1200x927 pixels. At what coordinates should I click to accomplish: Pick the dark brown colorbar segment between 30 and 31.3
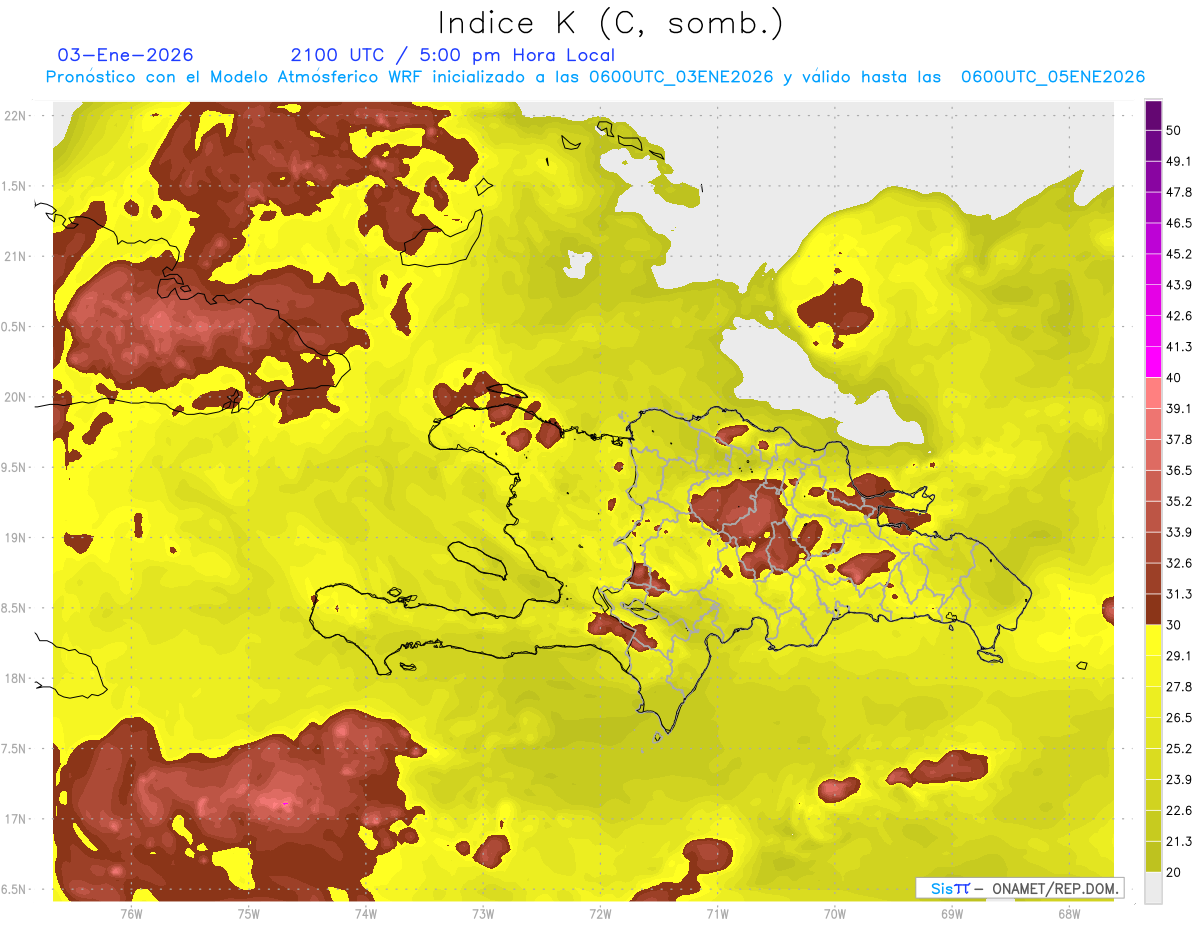tap(1154, 610)
